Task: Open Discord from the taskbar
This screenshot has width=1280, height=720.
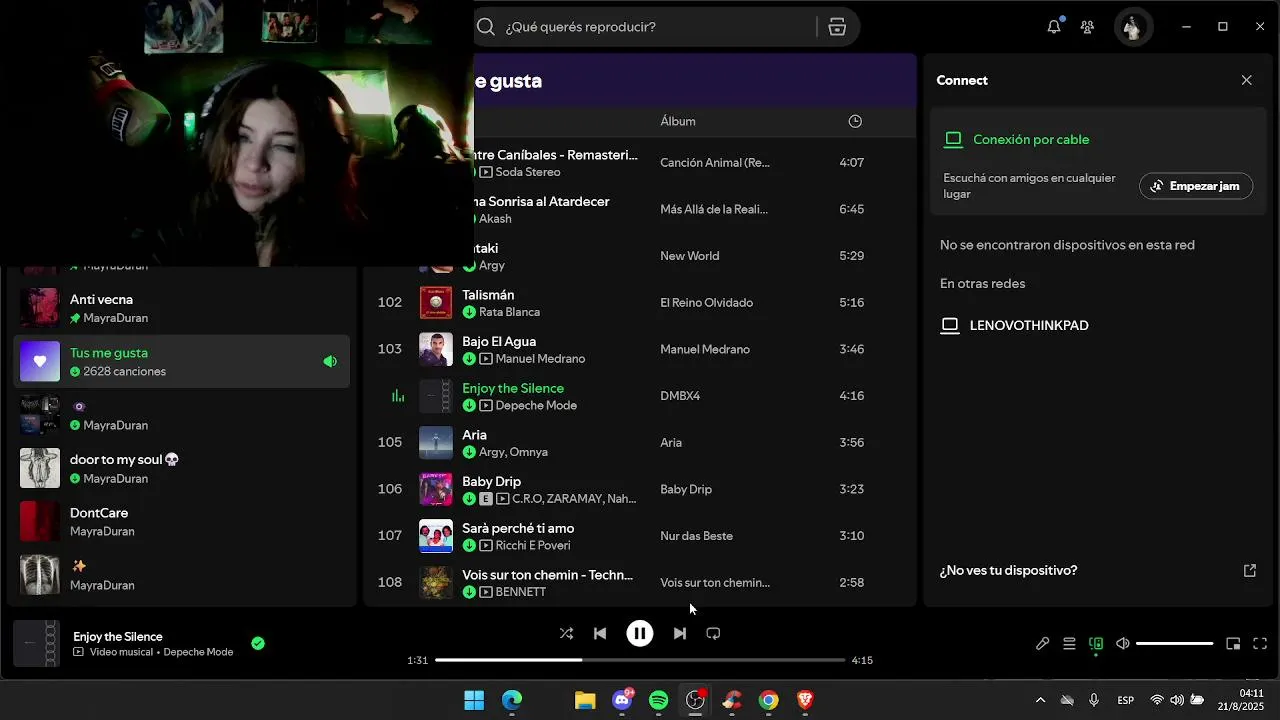Action: click(x=621, y=700)
